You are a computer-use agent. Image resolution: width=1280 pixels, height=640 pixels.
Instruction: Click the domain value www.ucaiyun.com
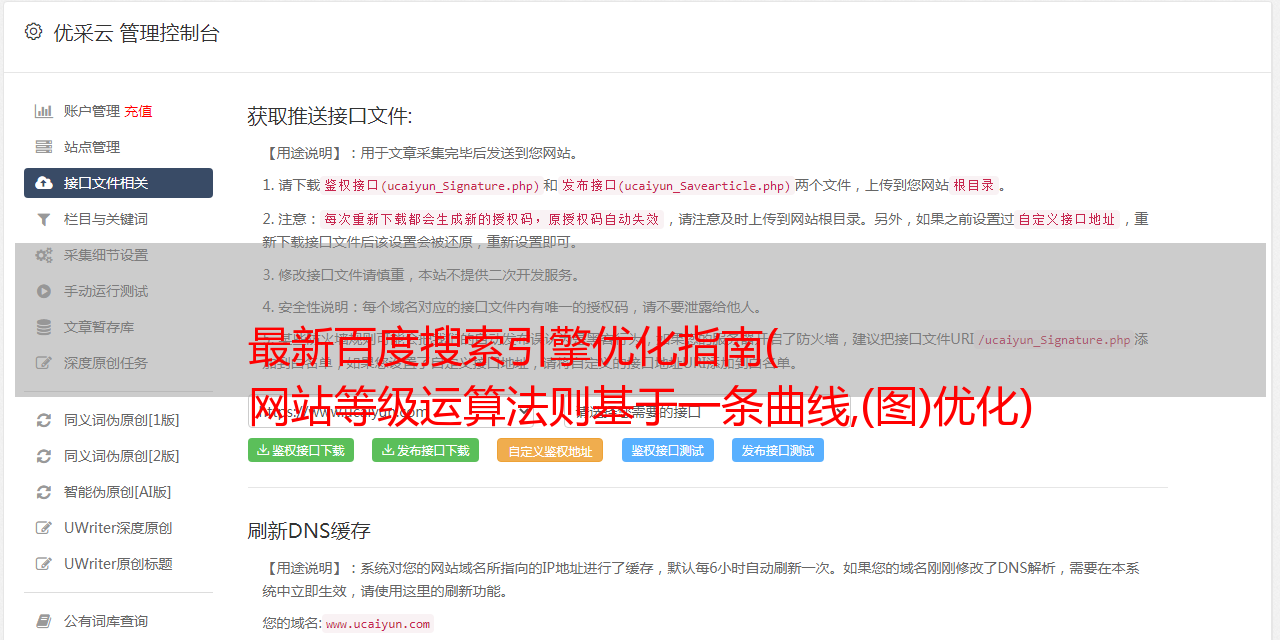[378, 624]
